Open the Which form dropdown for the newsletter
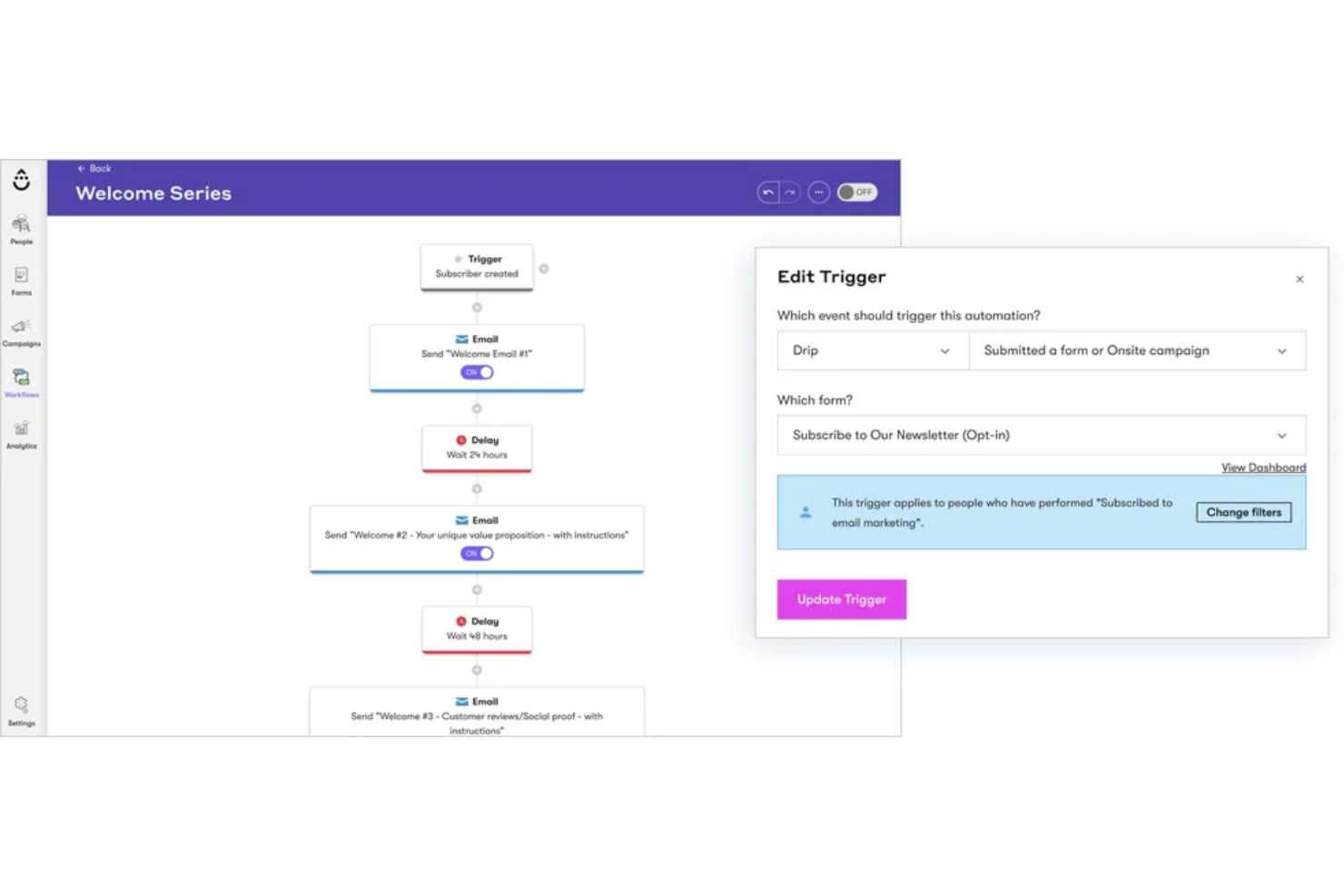The width and height of the screenshot is (1344, 896). coord(1041,435)
